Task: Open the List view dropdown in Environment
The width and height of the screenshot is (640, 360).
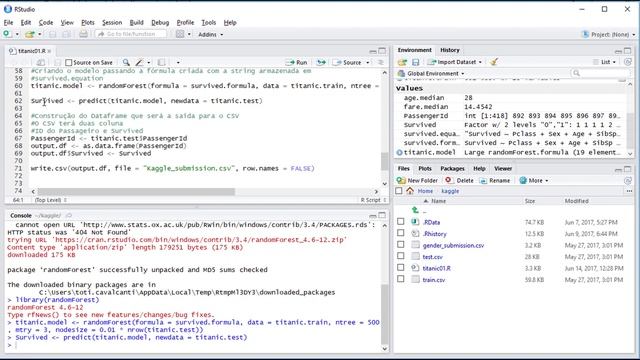Action: pyautogui.click(x=605, y=62)
